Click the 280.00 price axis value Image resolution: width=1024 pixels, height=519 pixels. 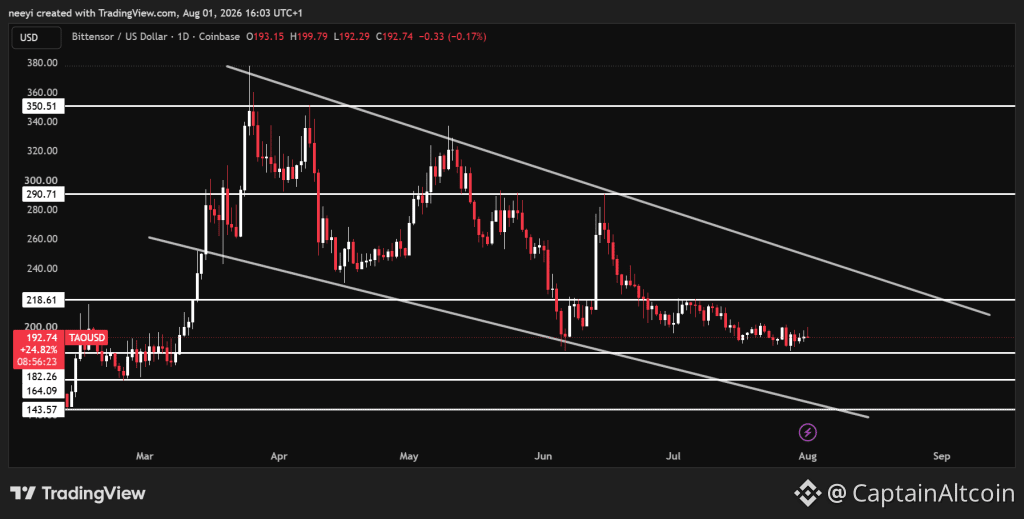(42, 210)
